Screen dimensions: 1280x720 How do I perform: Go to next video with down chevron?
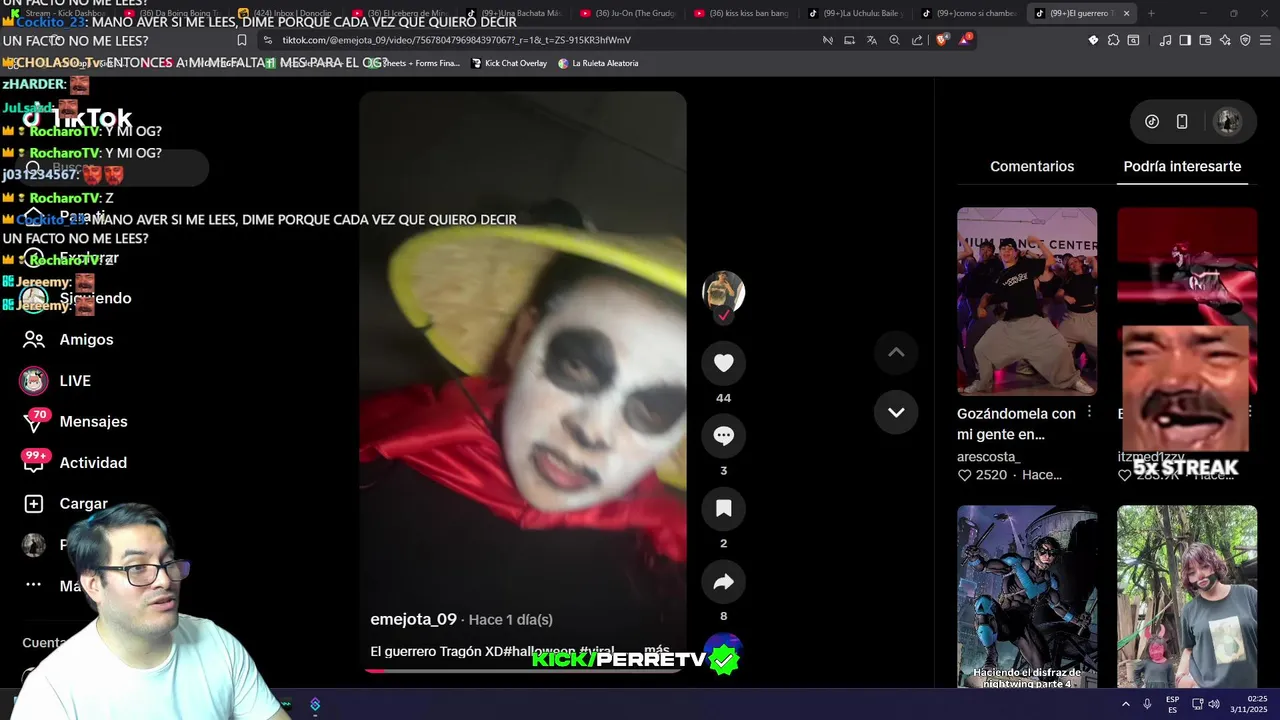pos(896,412)
